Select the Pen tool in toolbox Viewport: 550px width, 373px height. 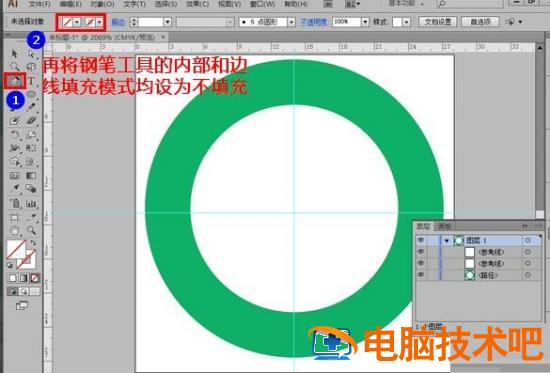(14, 81)
